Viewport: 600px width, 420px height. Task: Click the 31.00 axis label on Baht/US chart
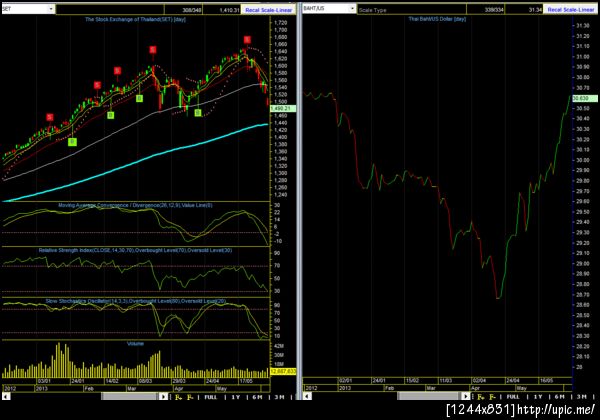[583, 57]
